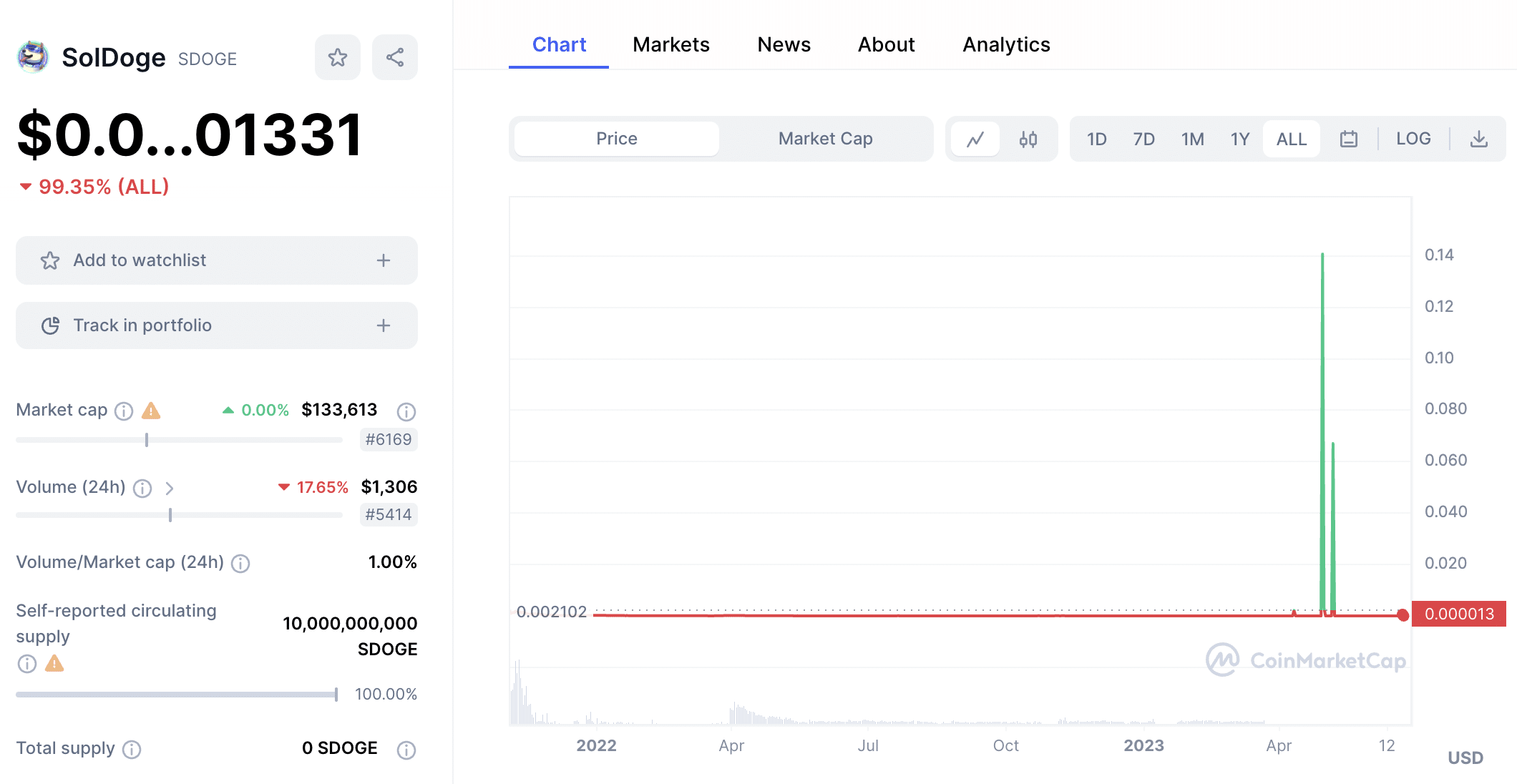Select the Price toggle
1517x784 pixels.
(x=617, y=139)
